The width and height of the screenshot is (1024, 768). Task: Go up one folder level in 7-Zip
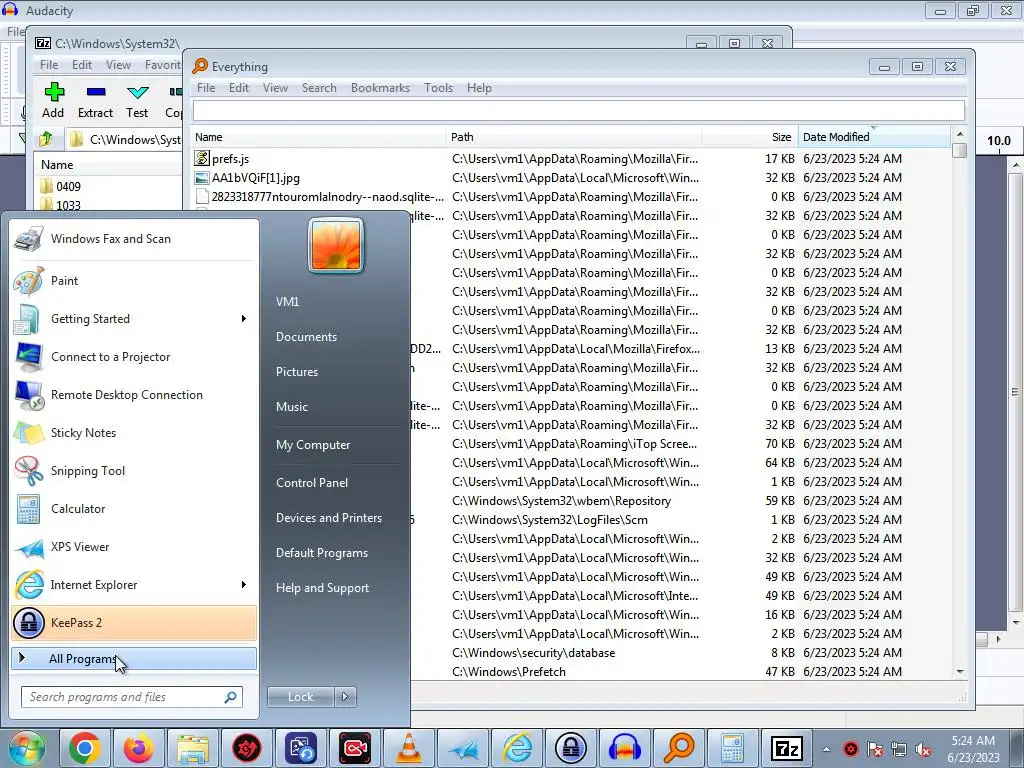(x=46, y=139)
